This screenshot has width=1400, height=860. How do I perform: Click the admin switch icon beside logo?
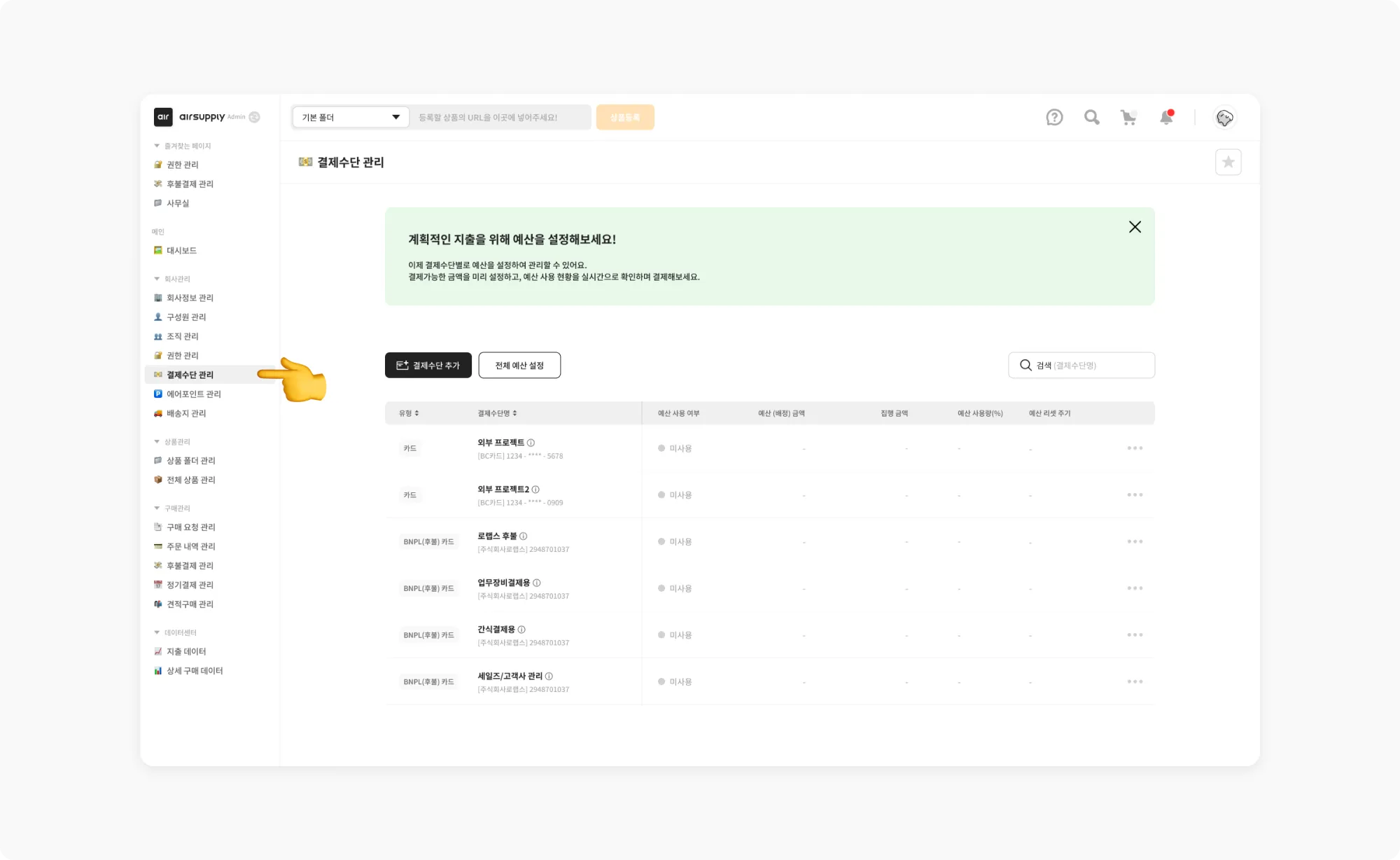click(x=255, y=117)
